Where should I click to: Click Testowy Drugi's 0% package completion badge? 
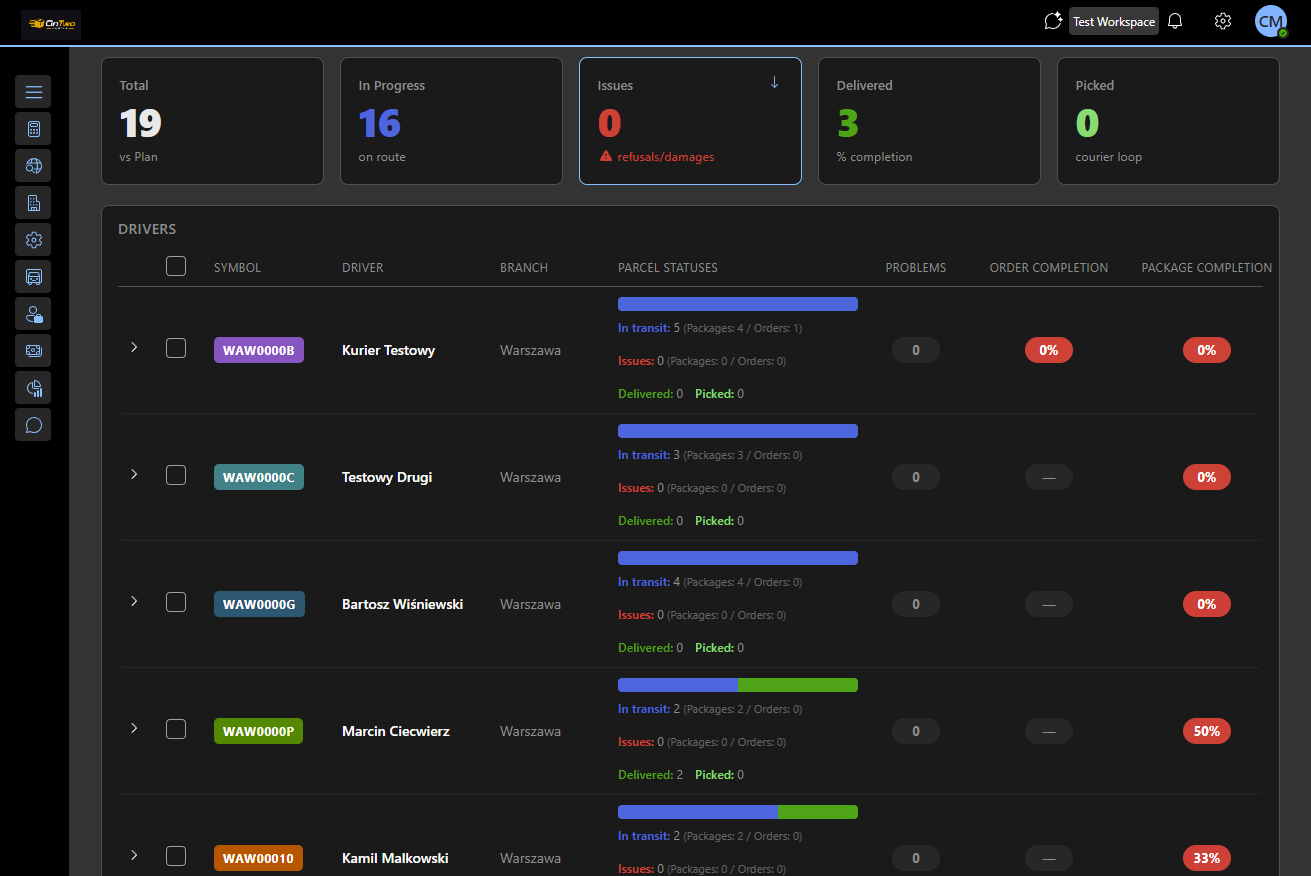pyautogui.click(x=1207, y=477)
